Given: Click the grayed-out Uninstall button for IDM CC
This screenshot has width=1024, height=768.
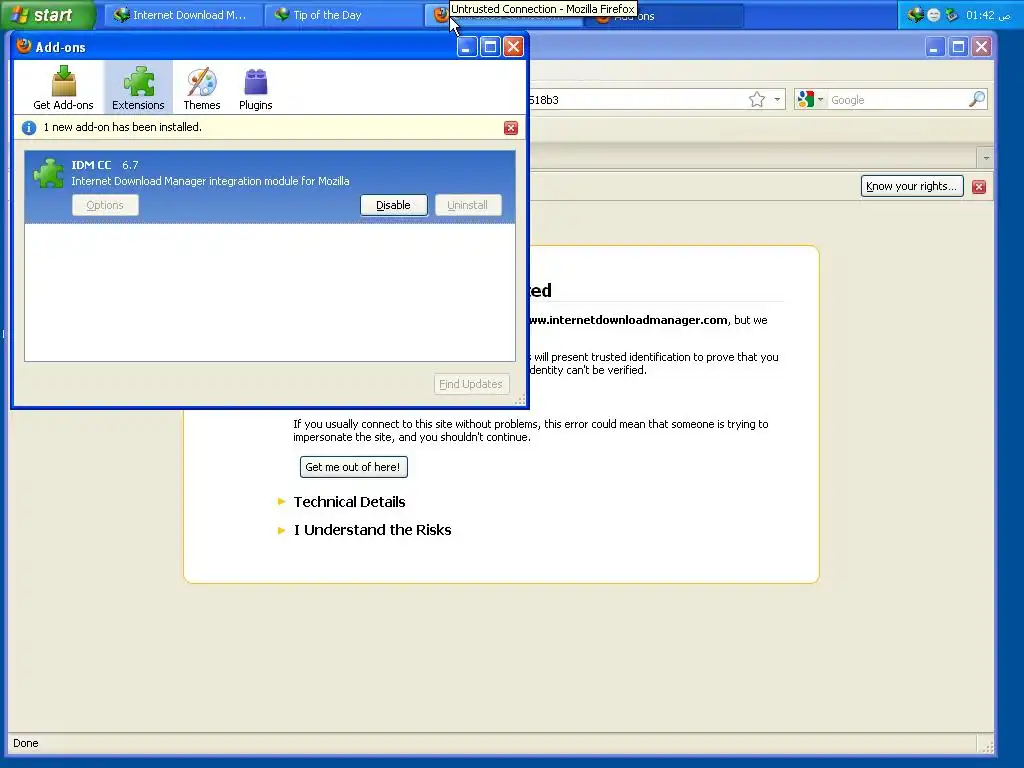Looking at the screenshot, I should 468,205.
